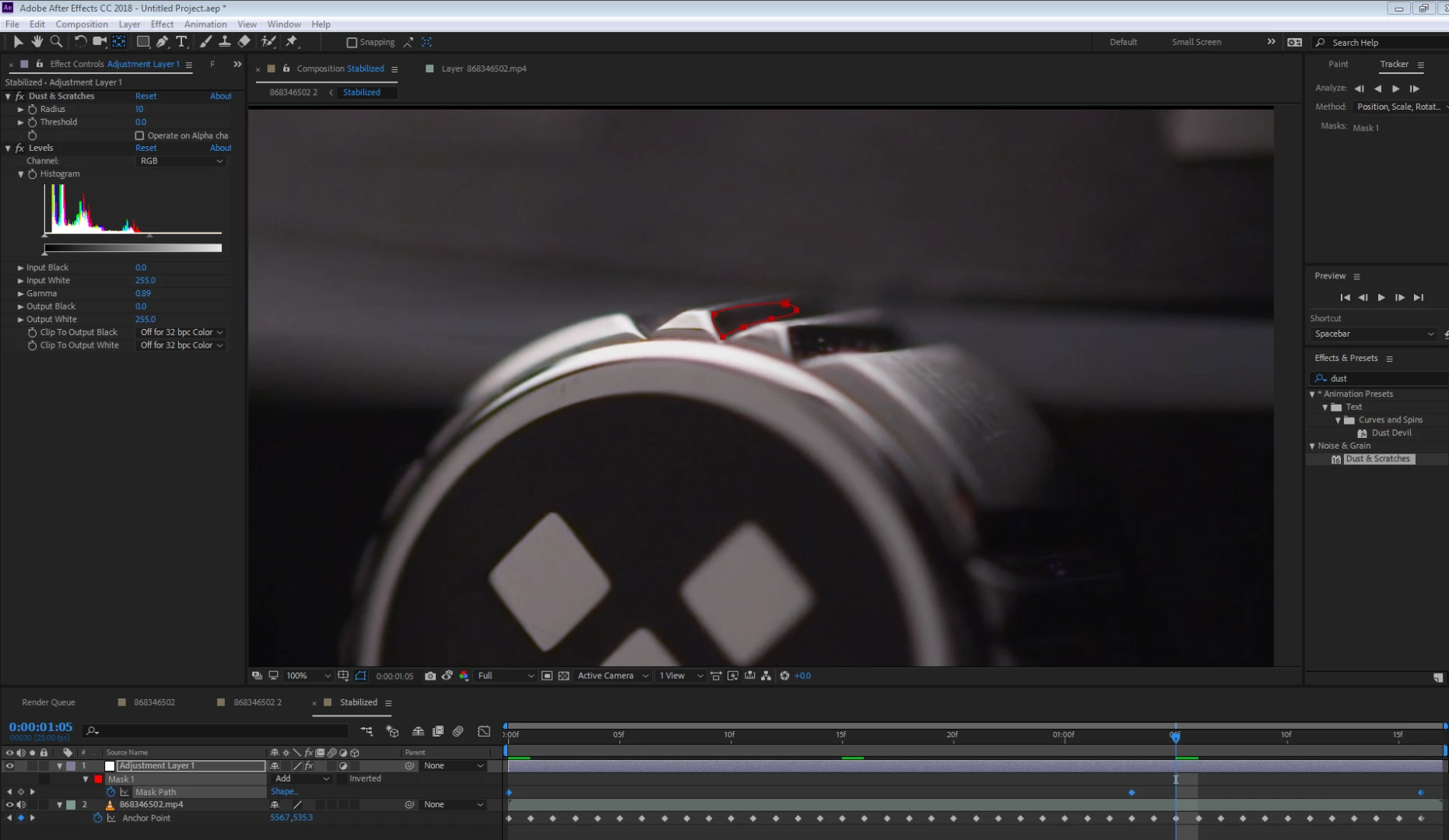
Task: Select the Hand tool
Action: point(37,42)
